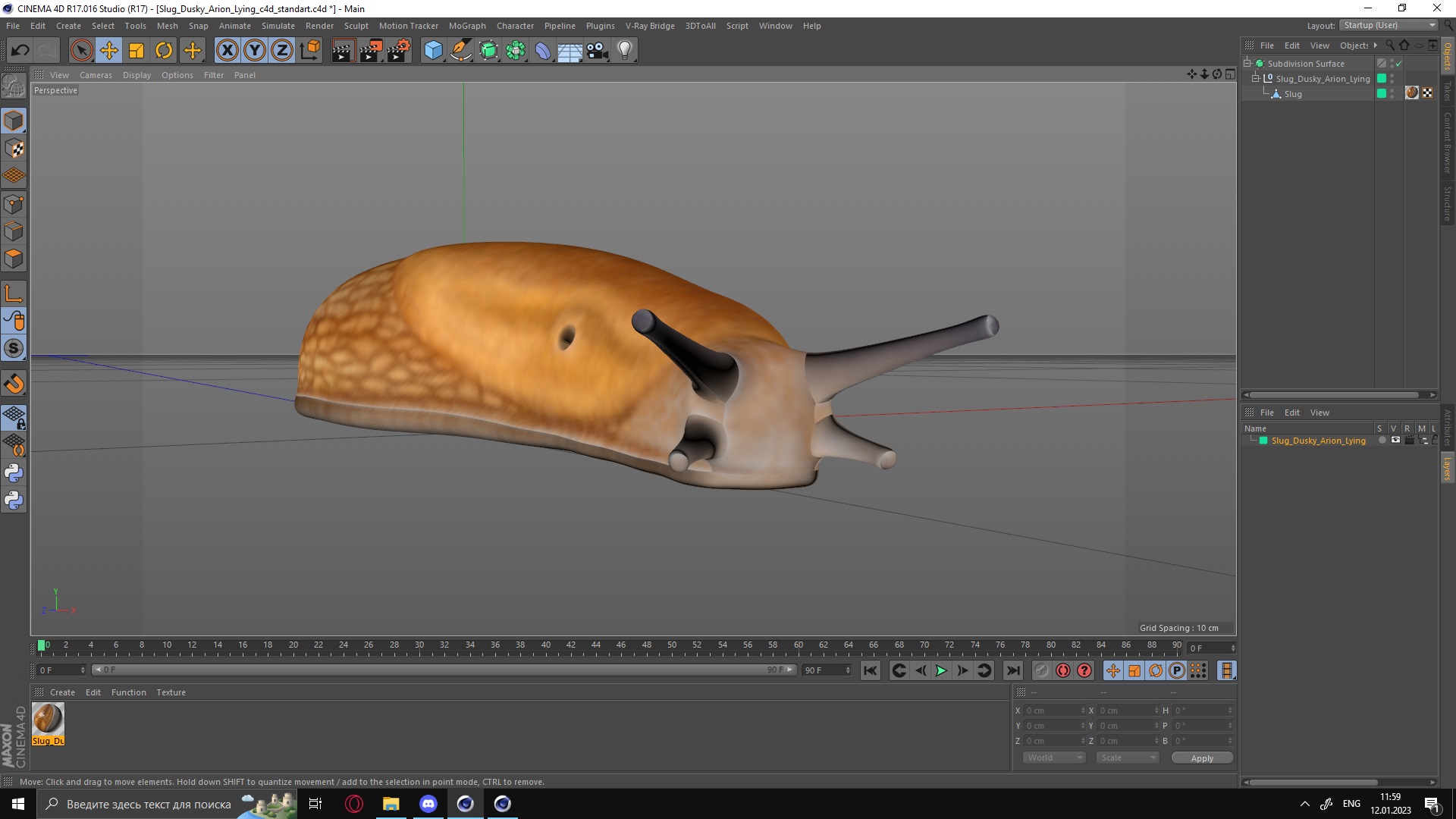This screenshot has height=819, width=1456.
Task: Activate the Rotate tool
Action: coord(164,50)
